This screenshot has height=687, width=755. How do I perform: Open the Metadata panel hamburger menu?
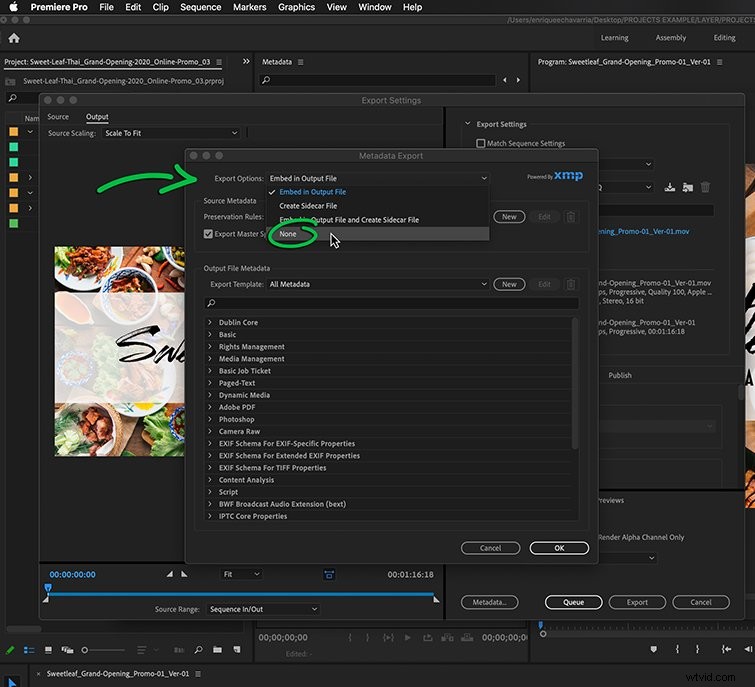[300, 62]
